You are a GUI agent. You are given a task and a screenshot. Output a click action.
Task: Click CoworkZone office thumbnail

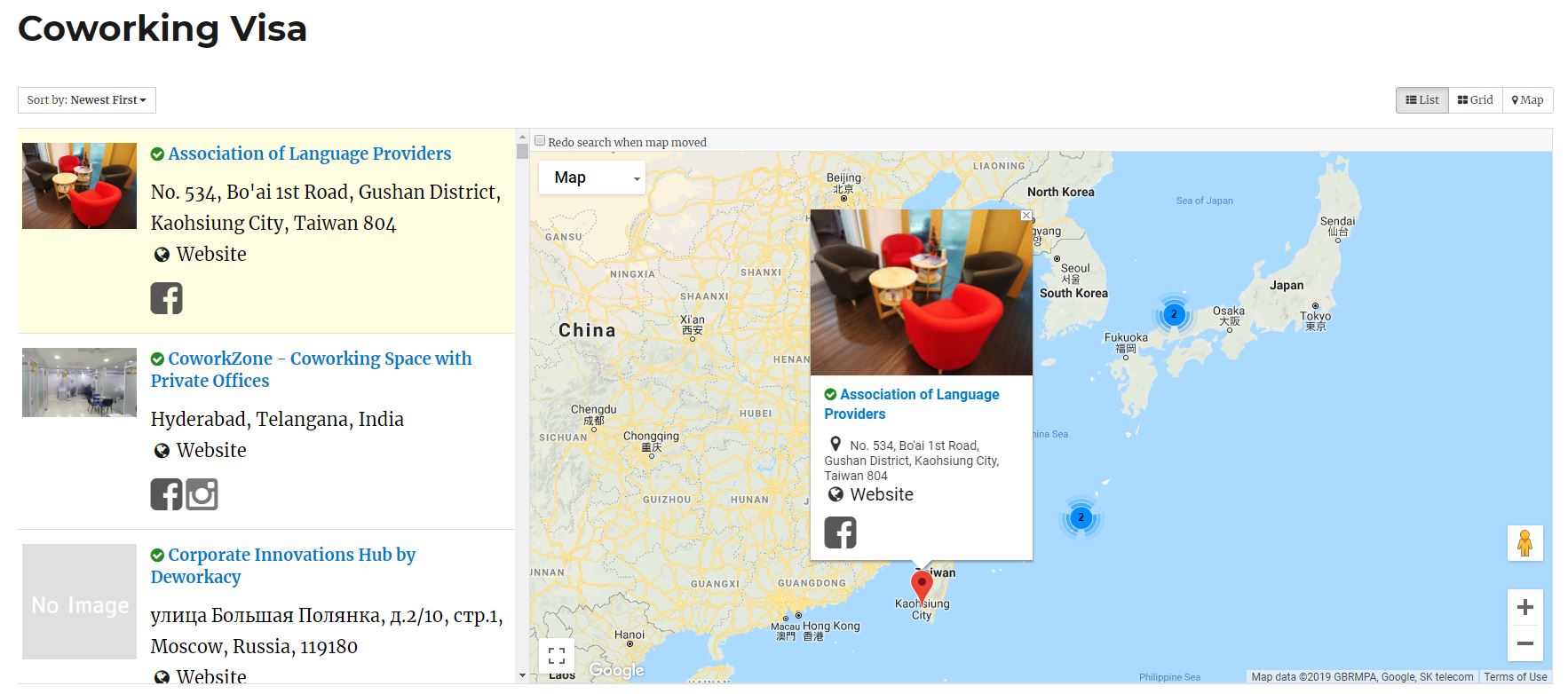click(79, 382)
